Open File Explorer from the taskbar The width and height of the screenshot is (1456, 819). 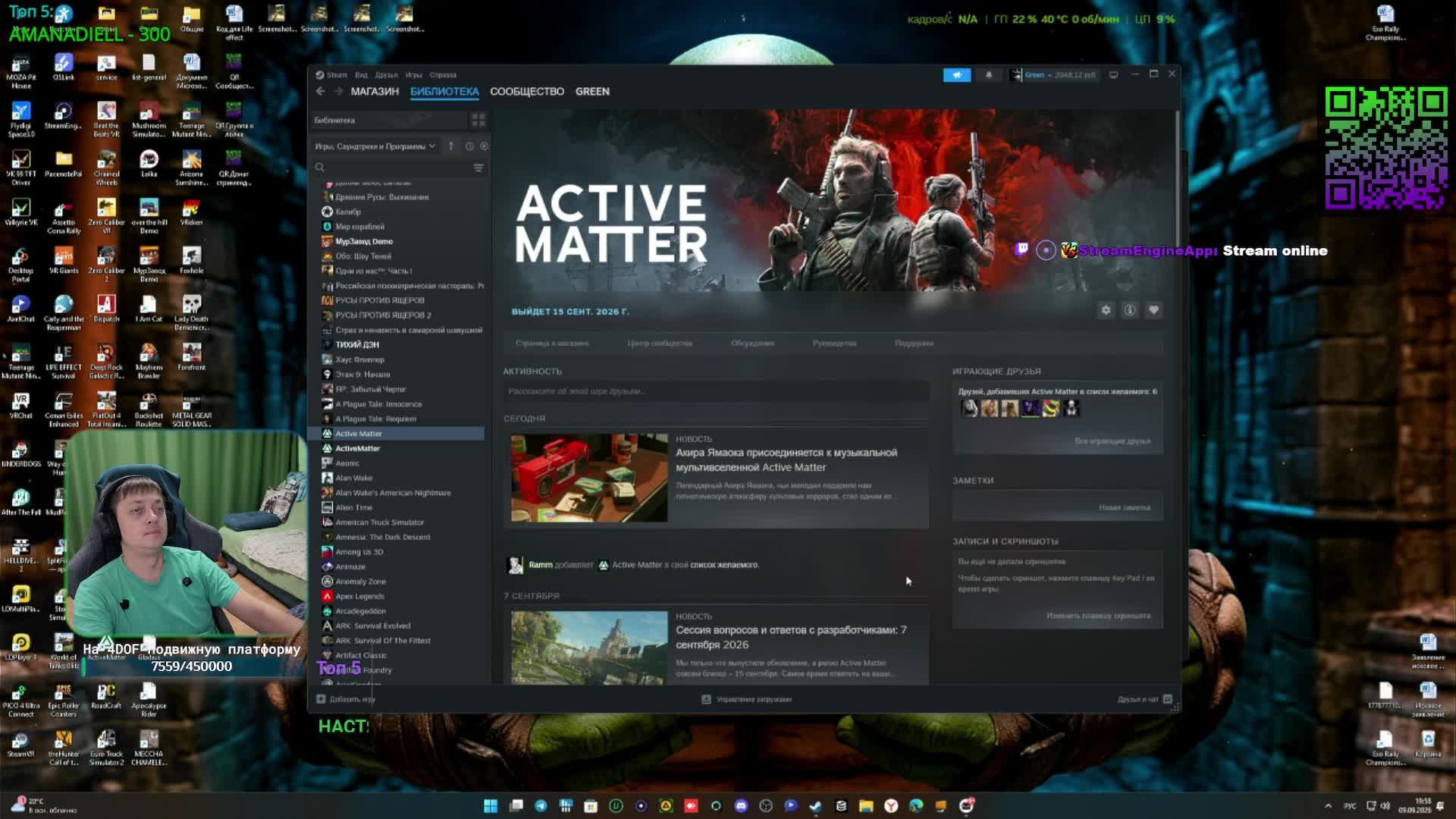pos(866,805)
